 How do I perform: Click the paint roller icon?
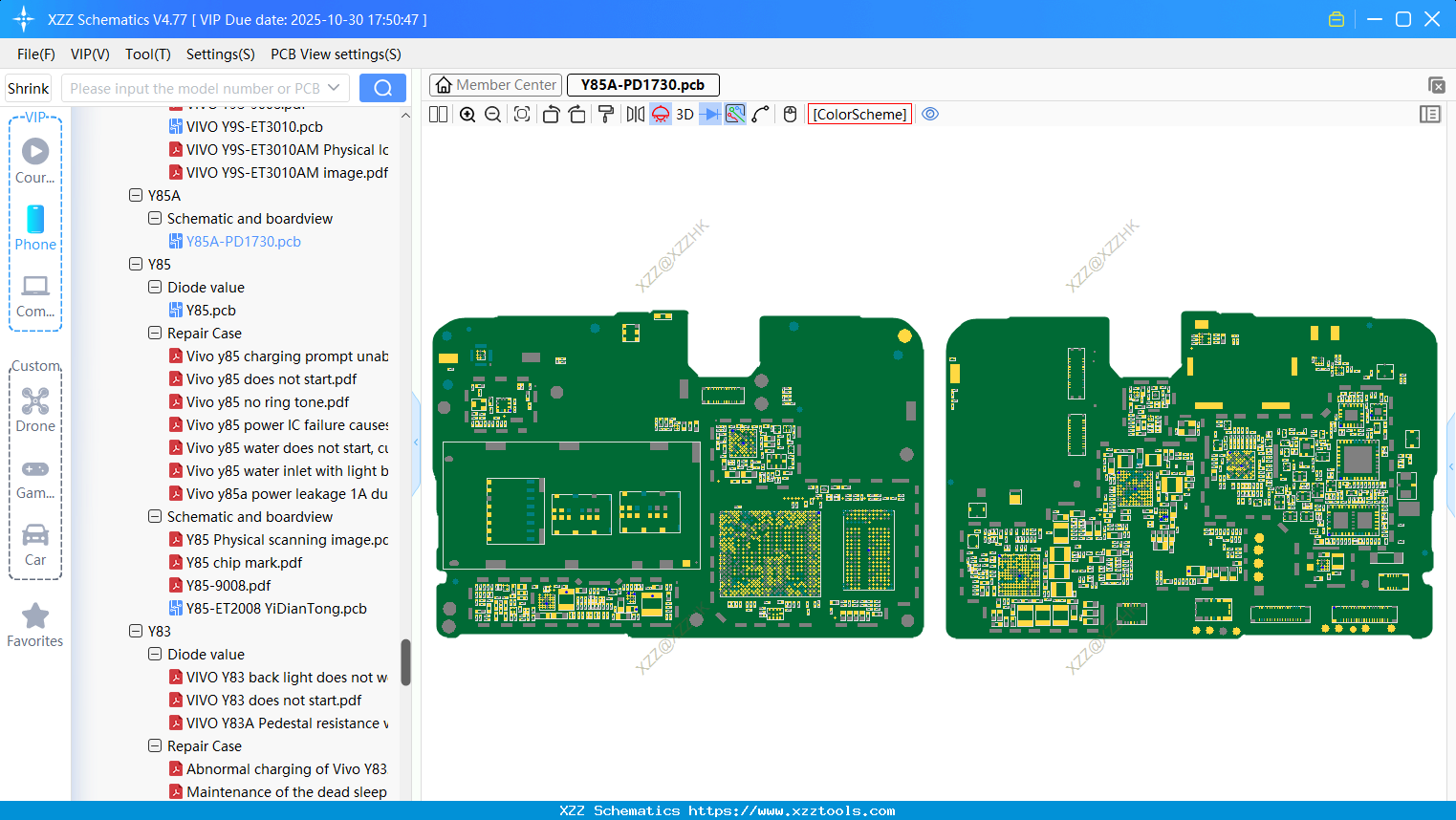pyautogui.click(x=606, y=115)
